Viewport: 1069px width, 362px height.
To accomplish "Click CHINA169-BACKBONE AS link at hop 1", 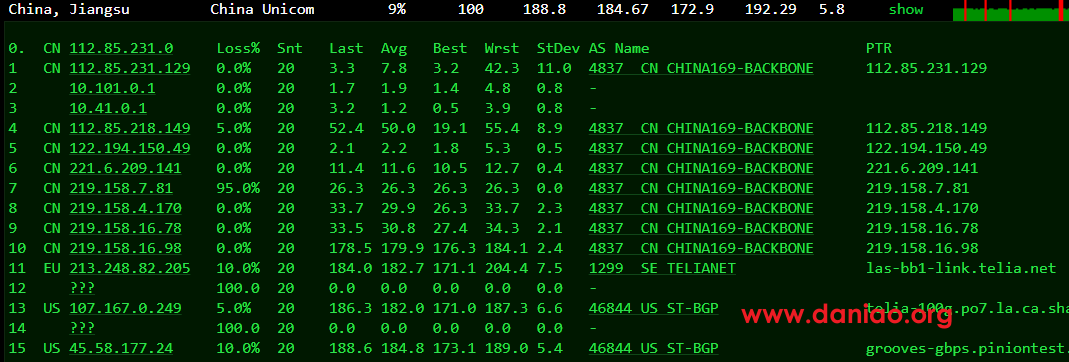I will tap(701, 68).
